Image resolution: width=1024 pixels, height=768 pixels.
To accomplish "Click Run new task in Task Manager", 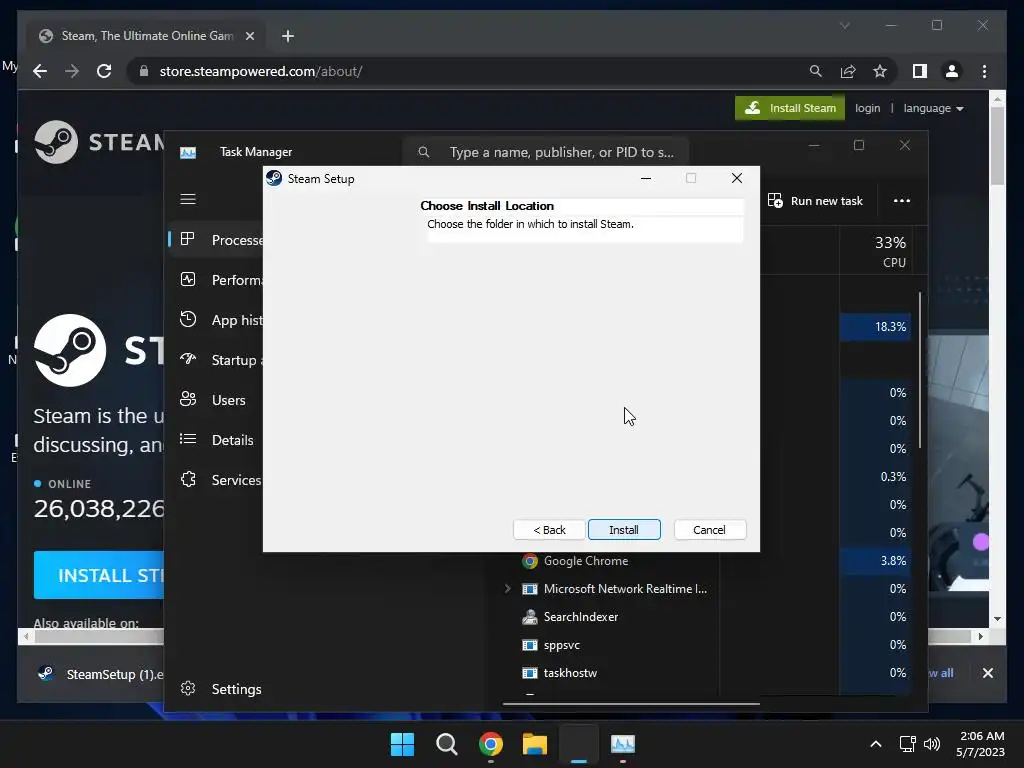I will pyautogui.click(x=815, y=200).
